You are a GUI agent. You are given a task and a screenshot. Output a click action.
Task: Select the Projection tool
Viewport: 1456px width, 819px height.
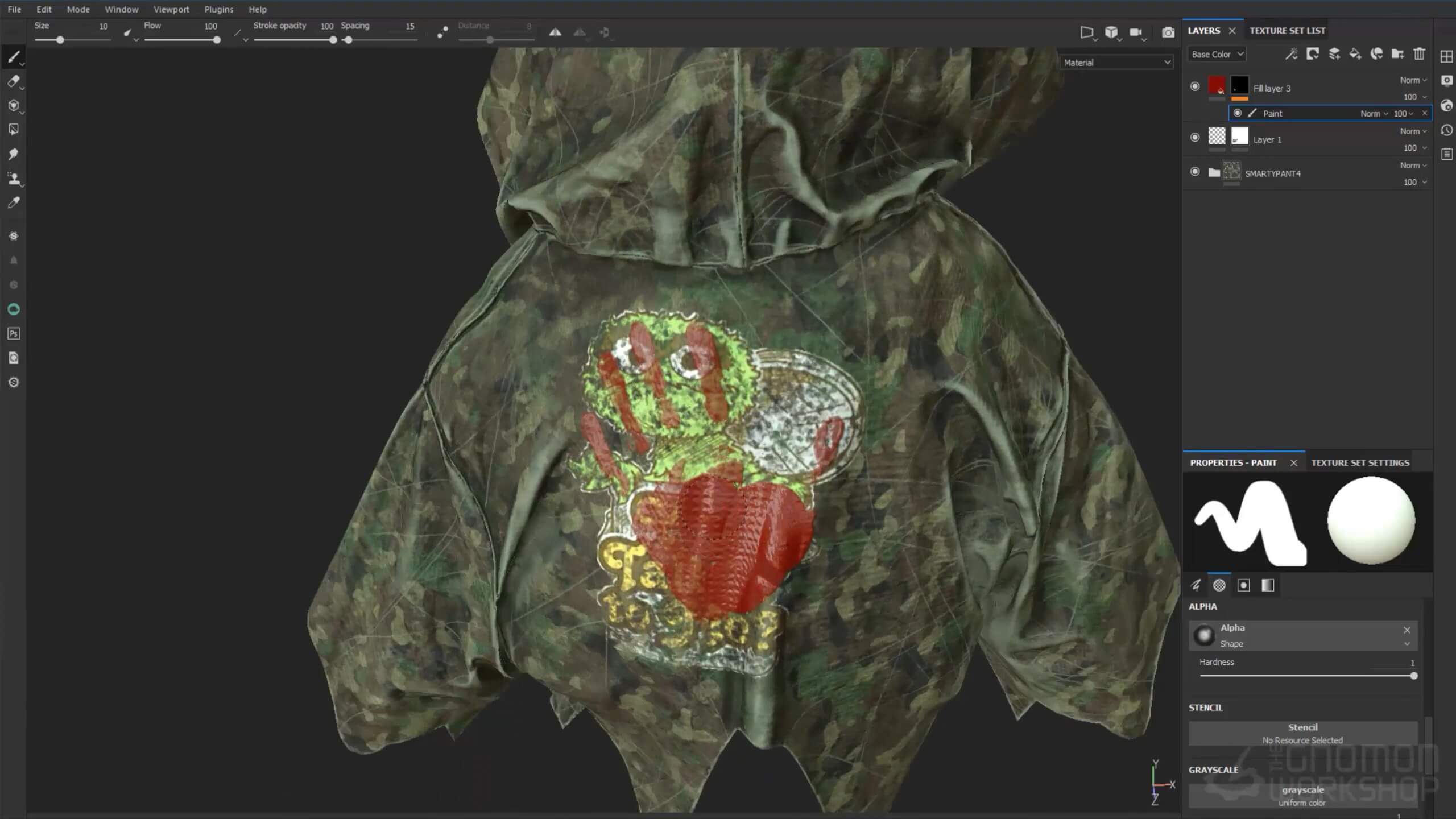click(14, 106)
